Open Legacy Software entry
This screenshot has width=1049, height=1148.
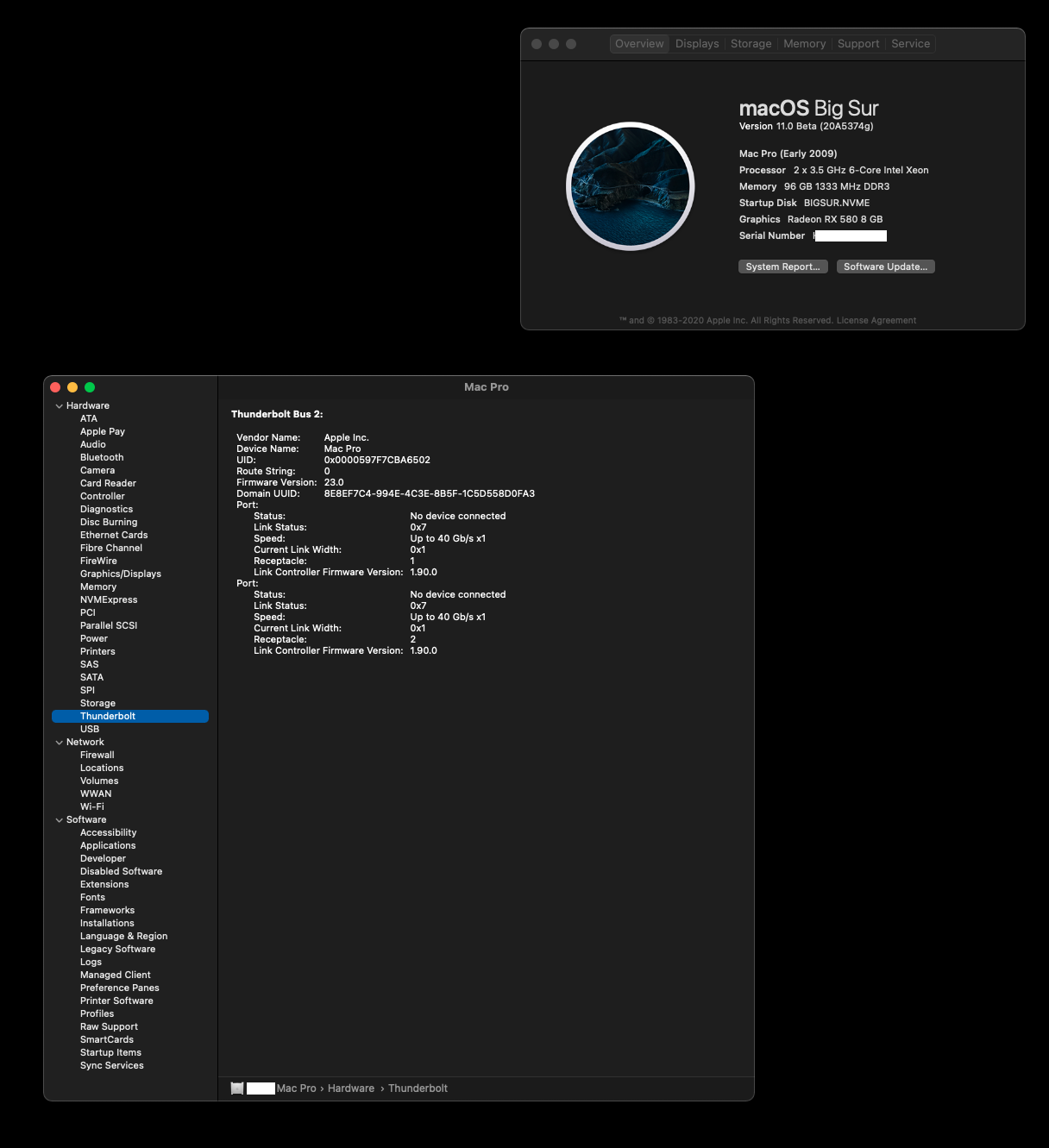[117, 950]
